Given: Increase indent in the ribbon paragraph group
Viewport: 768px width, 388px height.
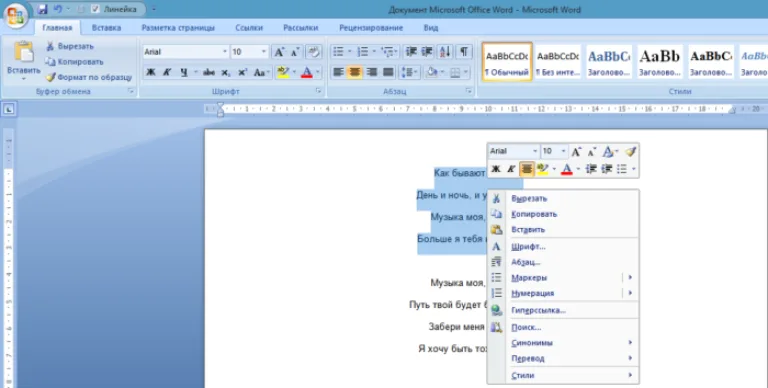Looking at the screenshot, I should coord(427,52).
